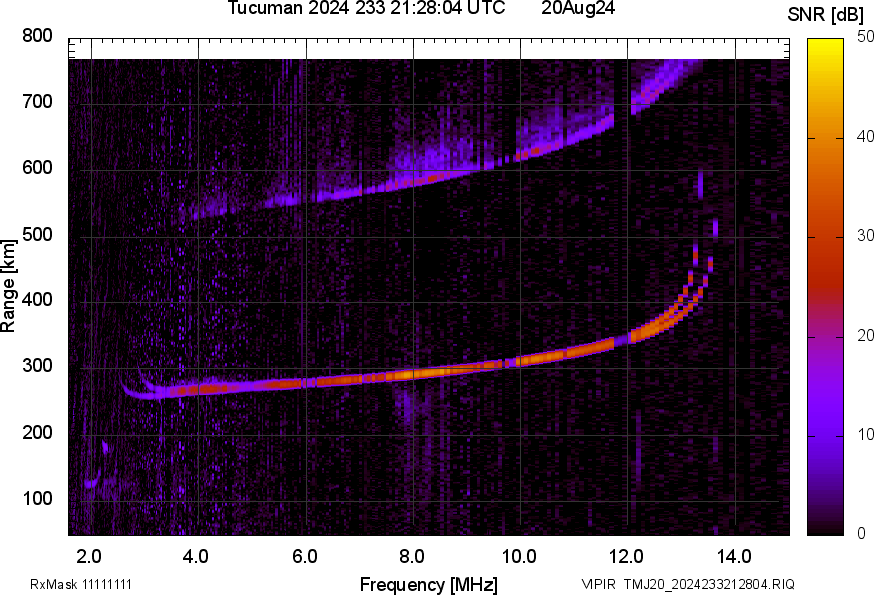Image resolution: width=874 pixels, height=595 pixels.
Task: Click the range tick label '100'
Action: pos(37,499)
